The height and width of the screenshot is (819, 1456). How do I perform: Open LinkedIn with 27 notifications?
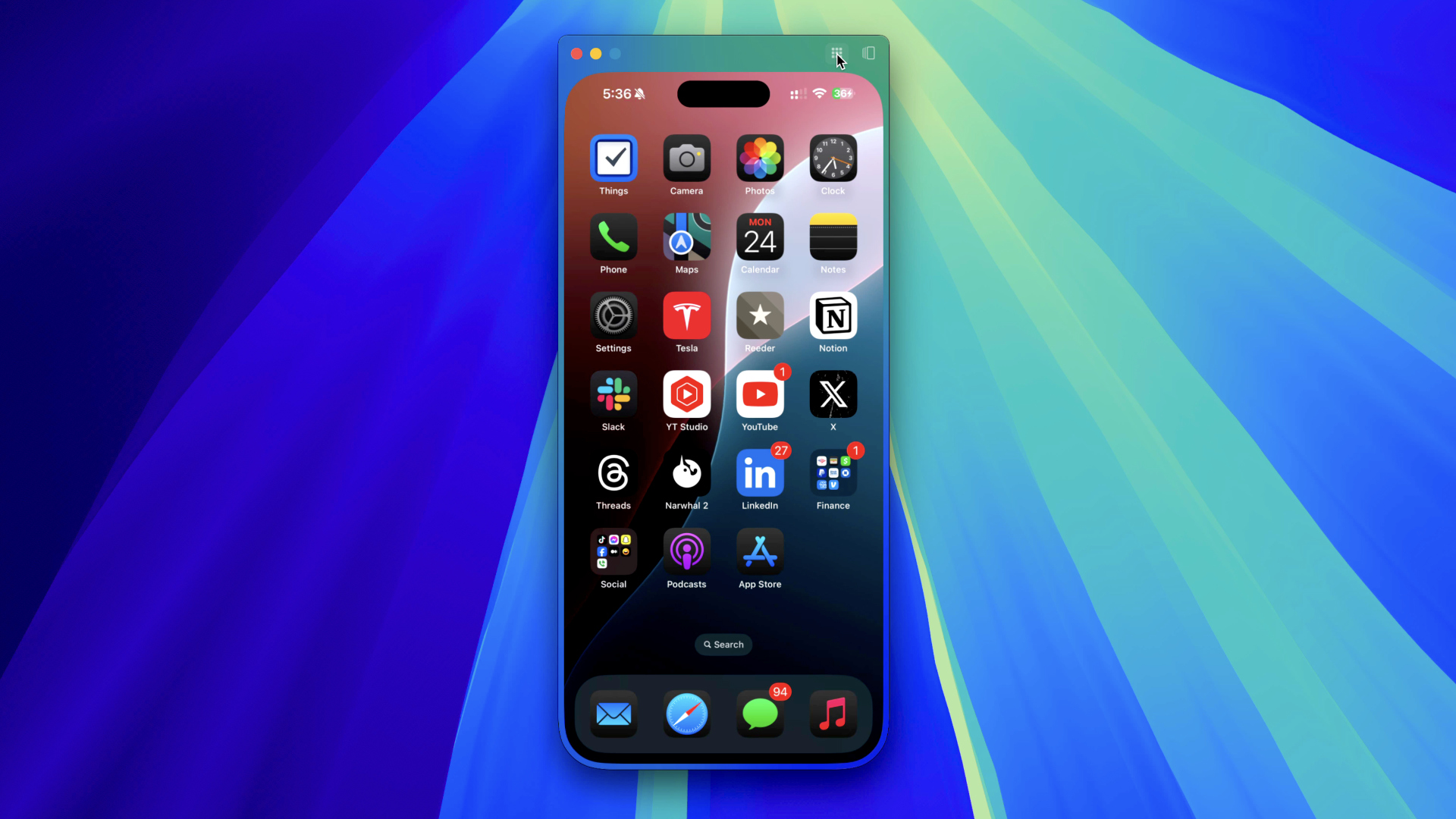pyautogui.click(x=759, y=473)
